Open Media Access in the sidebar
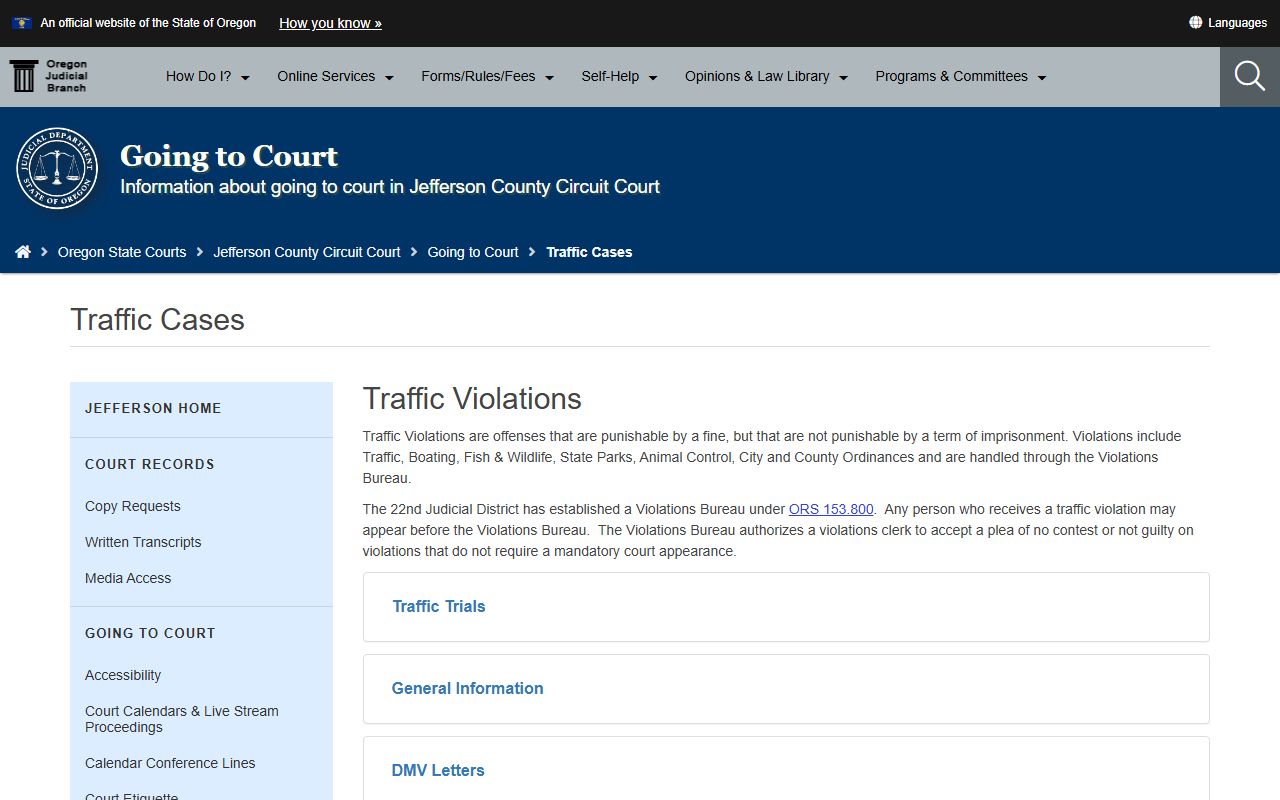 (128, 578)
